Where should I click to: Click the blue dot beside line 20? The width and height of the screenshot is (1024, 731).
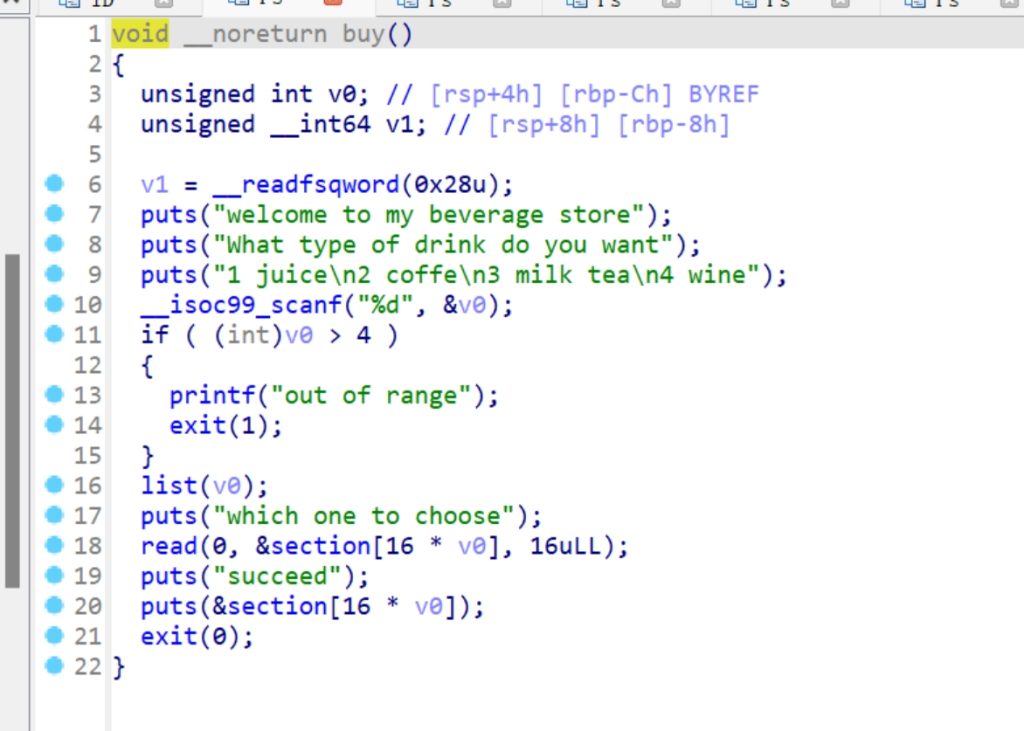[x=54, y=605]
